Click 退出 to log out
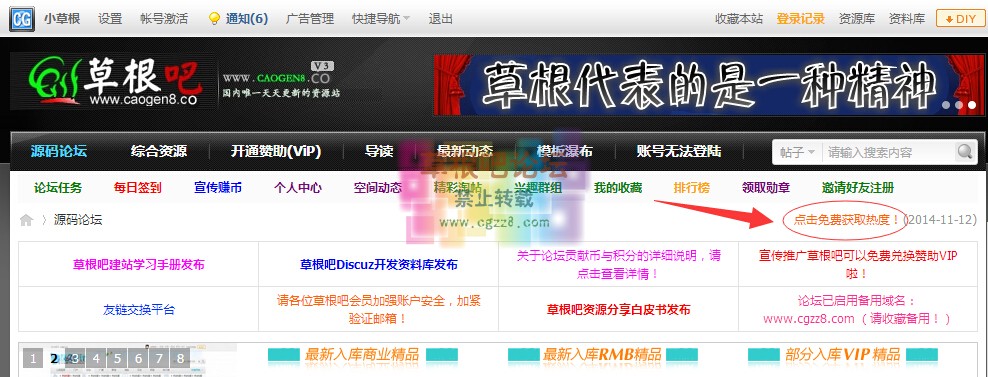988x377 pixels. tap(440, 18)
